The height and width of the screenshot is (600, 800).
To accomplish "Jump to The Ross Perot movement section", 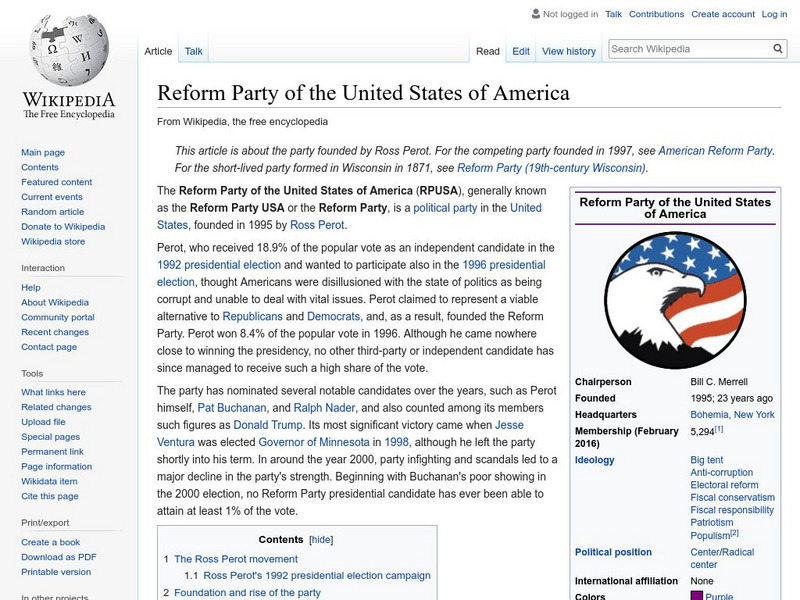I will 236,559.
